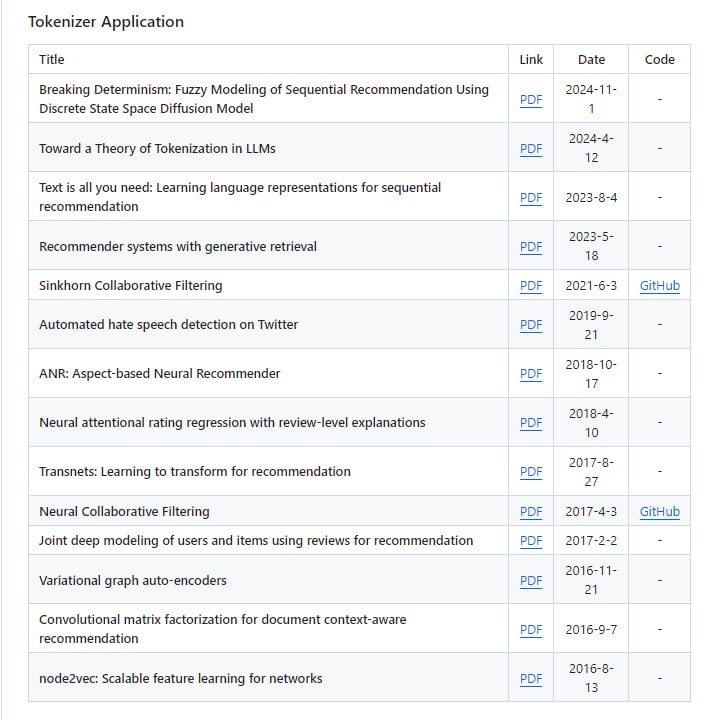Open PDF for Breaking Determinism paper

click(531, 99)
